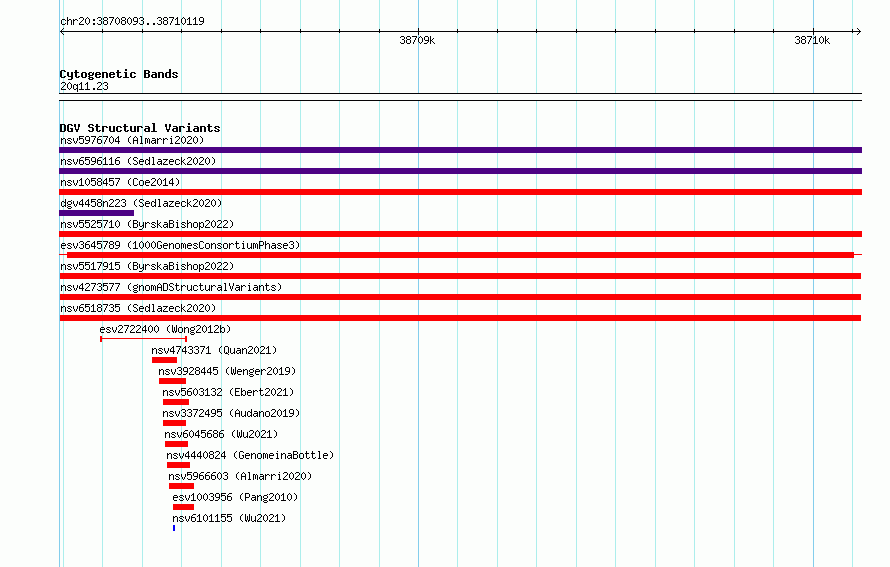Click the chr20:38708093..38710119 coordinate label
This screenshot has width=890, height=567.
132,21
